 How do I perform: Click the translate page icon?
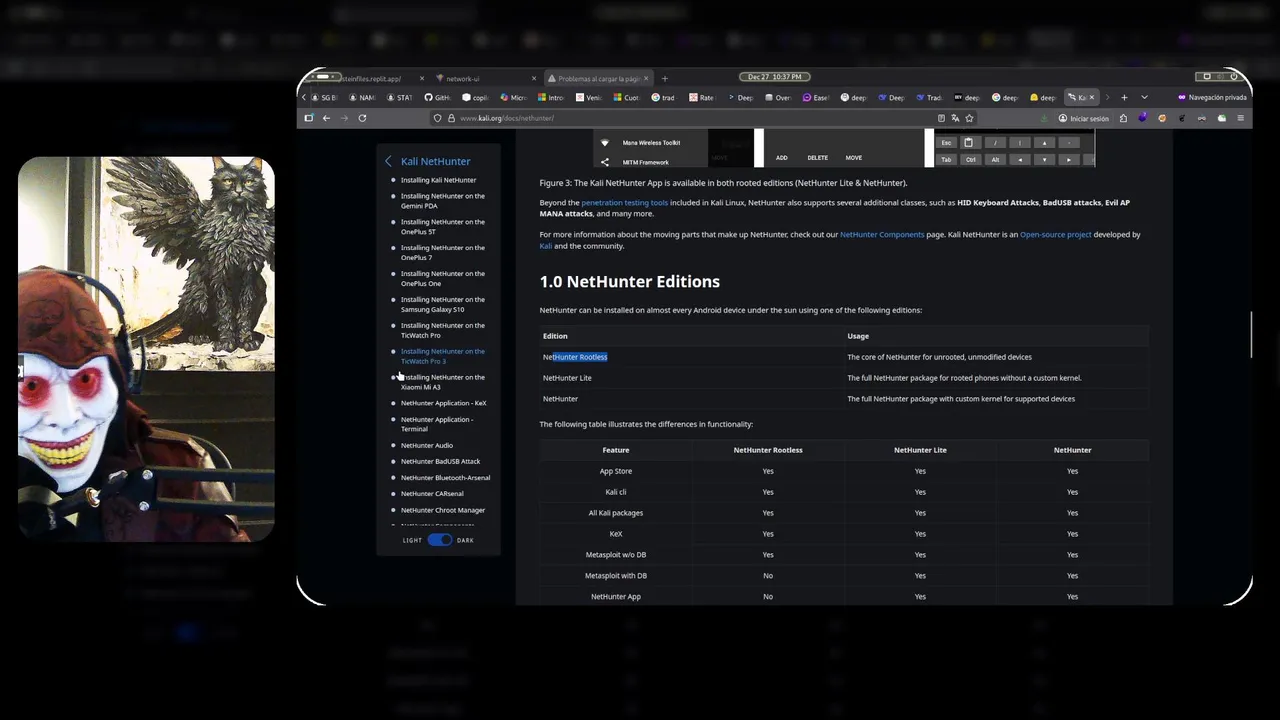pos(955,118)
